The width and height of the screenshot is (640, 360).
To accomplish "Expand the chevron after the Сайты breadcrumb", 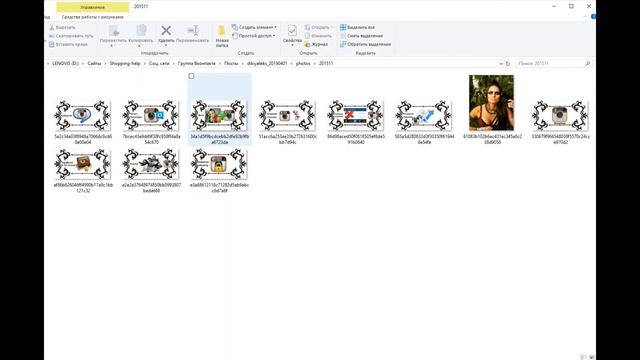I will click(x=105, y=64).
